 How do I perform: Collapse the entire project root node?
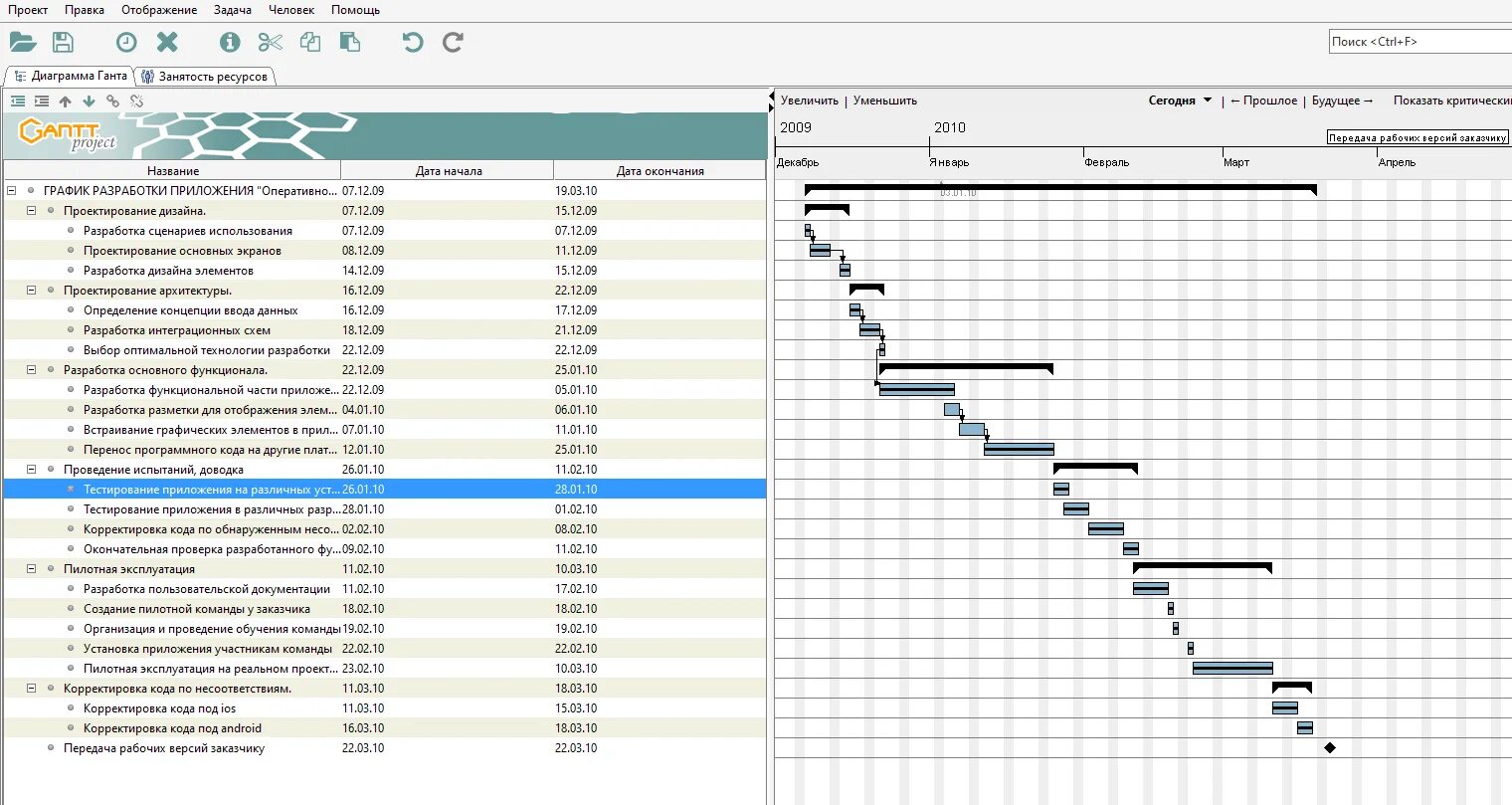point(11,190)
